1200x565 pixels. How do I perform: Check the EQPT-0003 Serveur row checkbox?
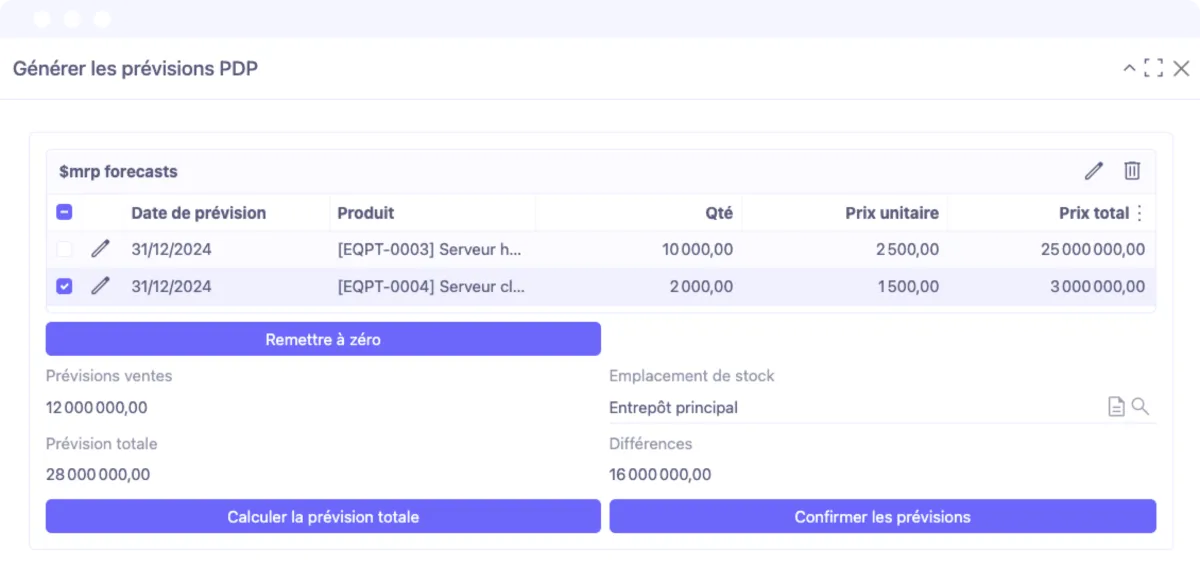click(64, 249)
